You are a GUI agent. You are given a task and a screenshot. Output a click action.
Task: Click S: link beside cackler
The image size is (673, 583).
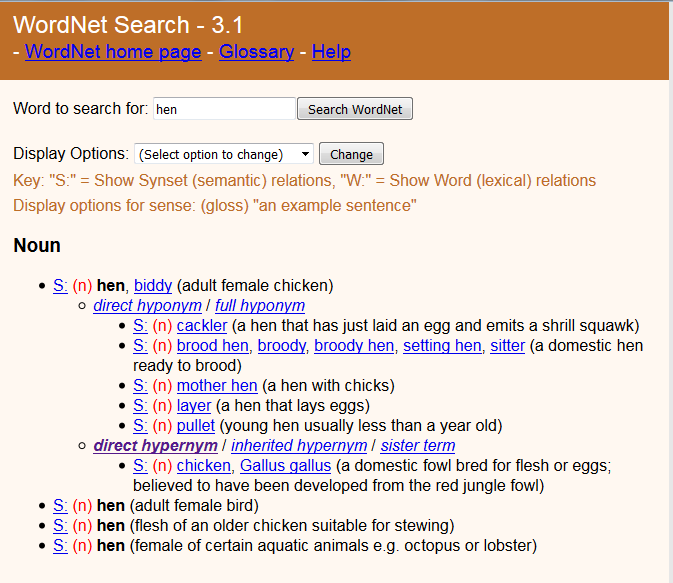(140, 325)
